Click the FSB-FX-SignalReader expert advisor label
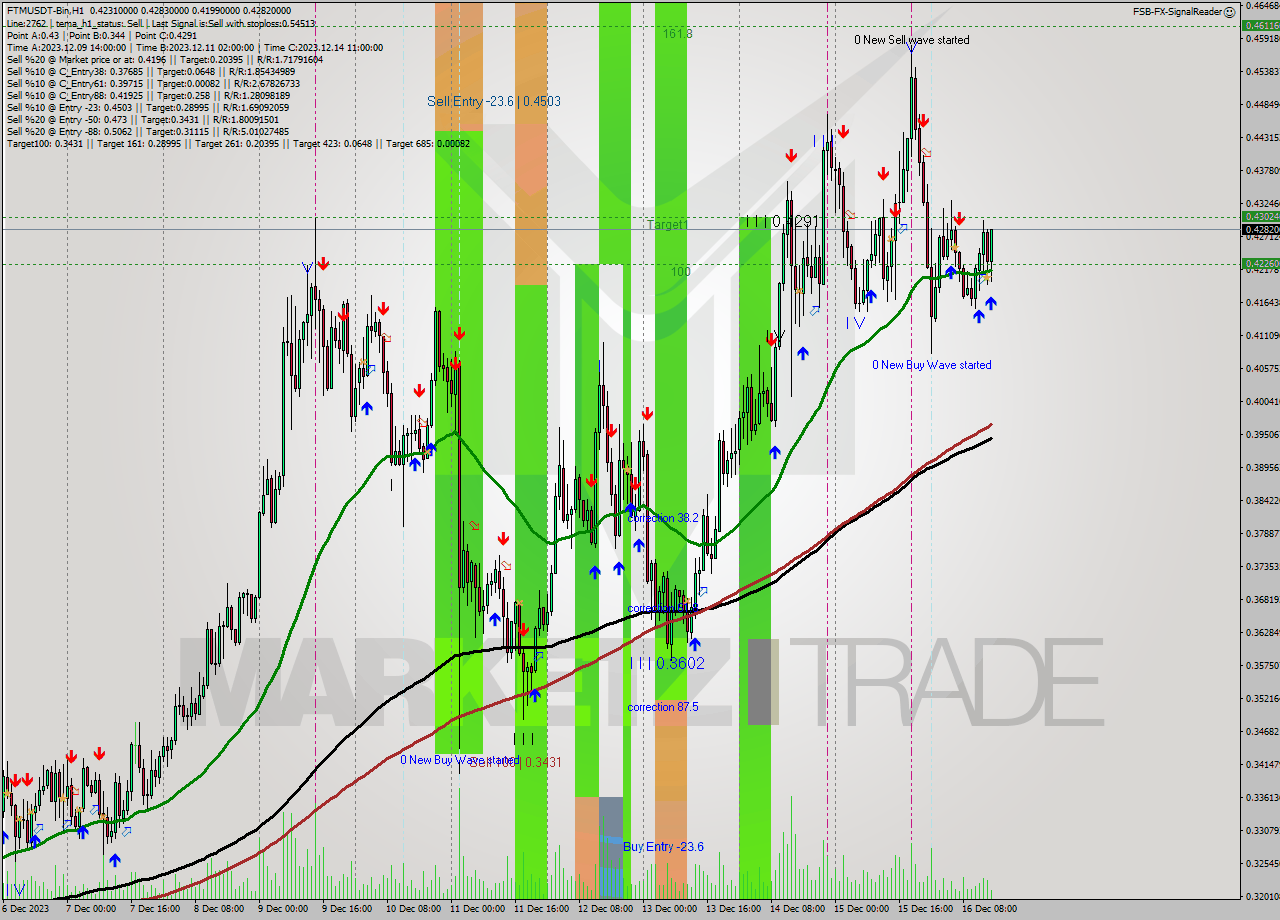This screenshot has height=920, width=1280. (x=1178, y=12)
